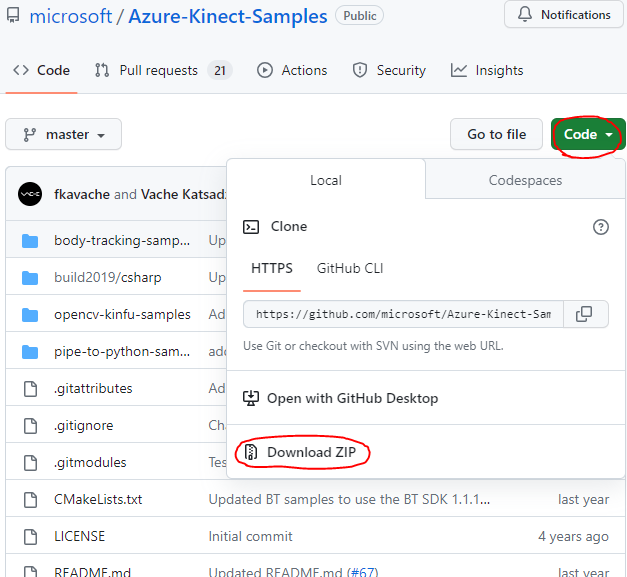Click Download ZIP
Image resolution: width=627 pixels, height=577 pixels.
coord(311,452)
